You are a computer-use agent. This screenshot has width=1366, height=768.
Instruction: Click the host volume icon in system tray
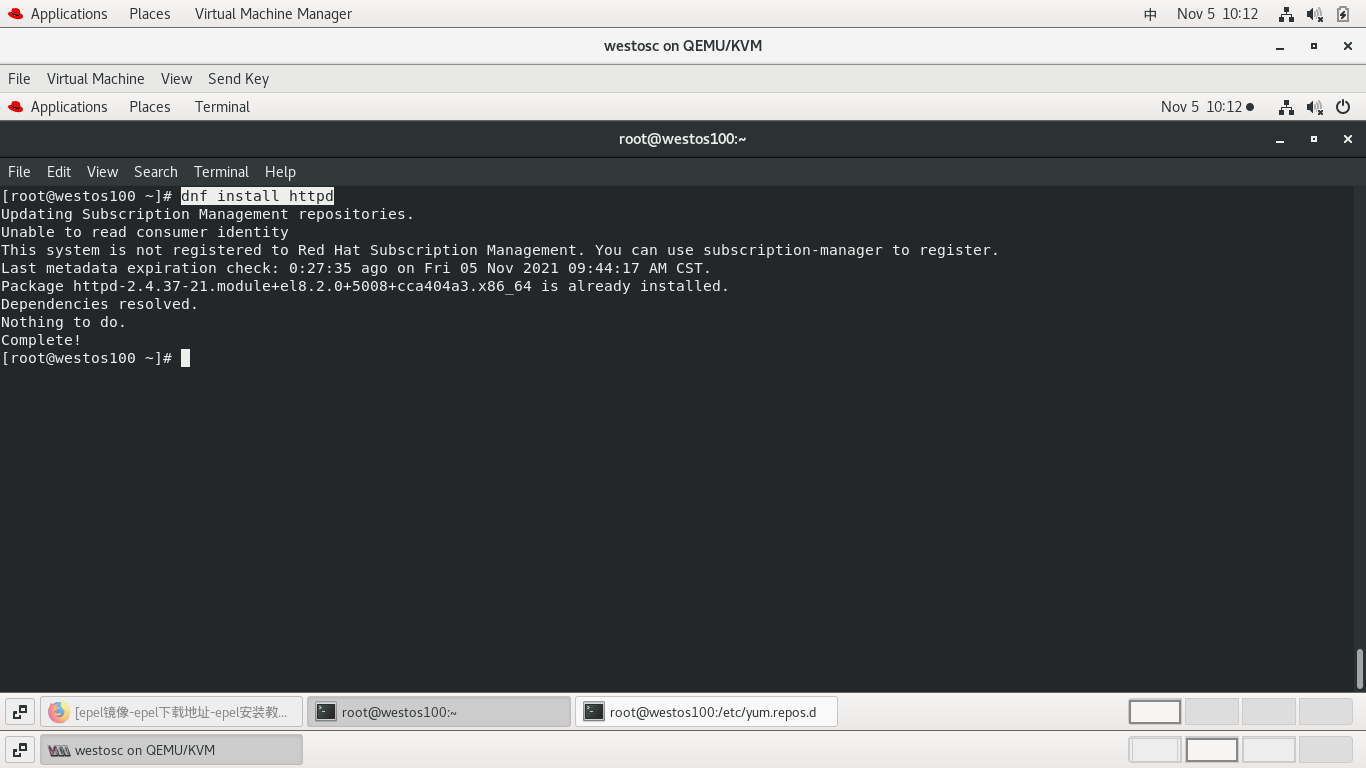pyautogui.click(x=1312, y=14)
